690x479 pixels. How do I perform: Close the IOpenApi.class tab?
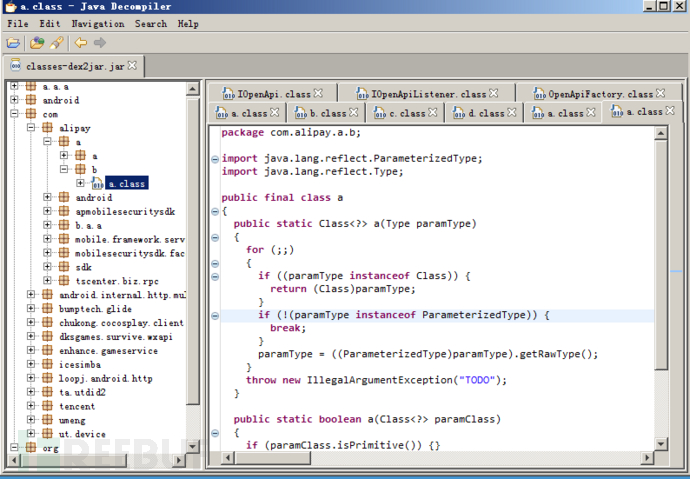(318, 93)
